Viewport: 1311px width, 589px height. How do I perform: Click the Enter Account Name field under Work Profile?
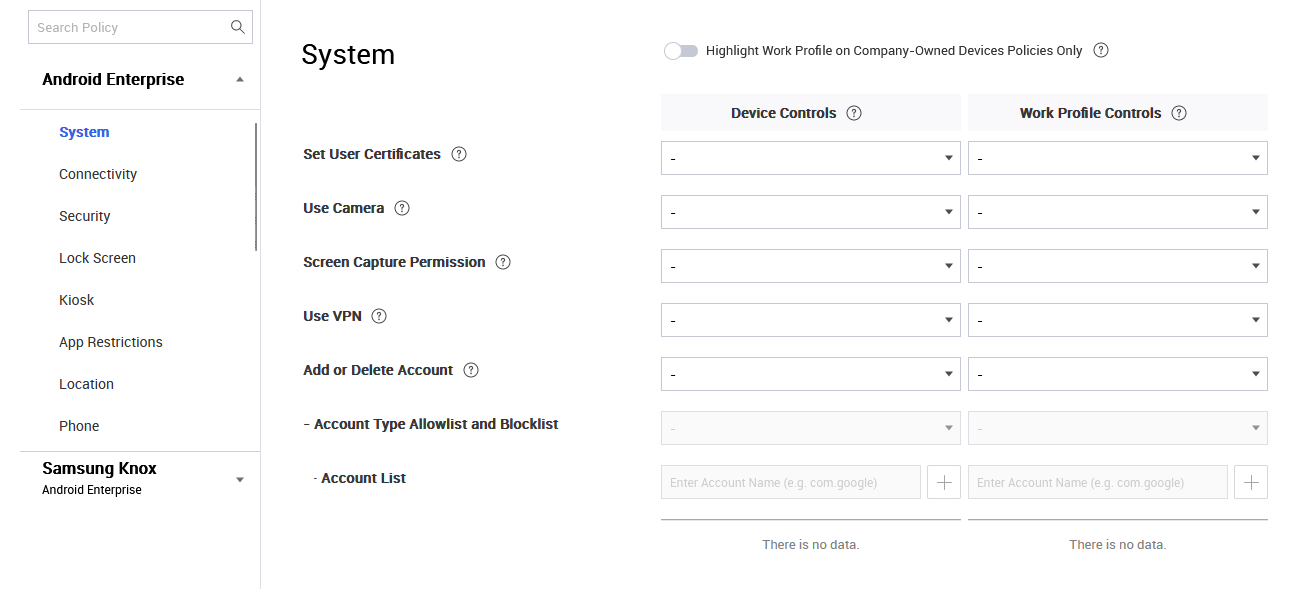pos(1097,481)
